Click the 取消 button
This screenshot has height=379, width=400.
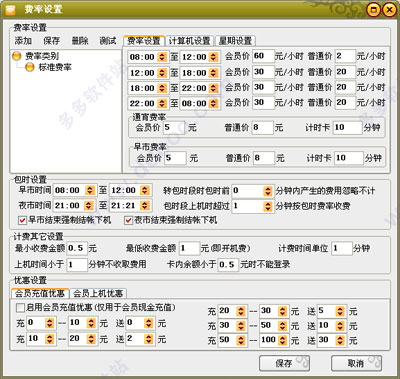click(x=356, y=363)
